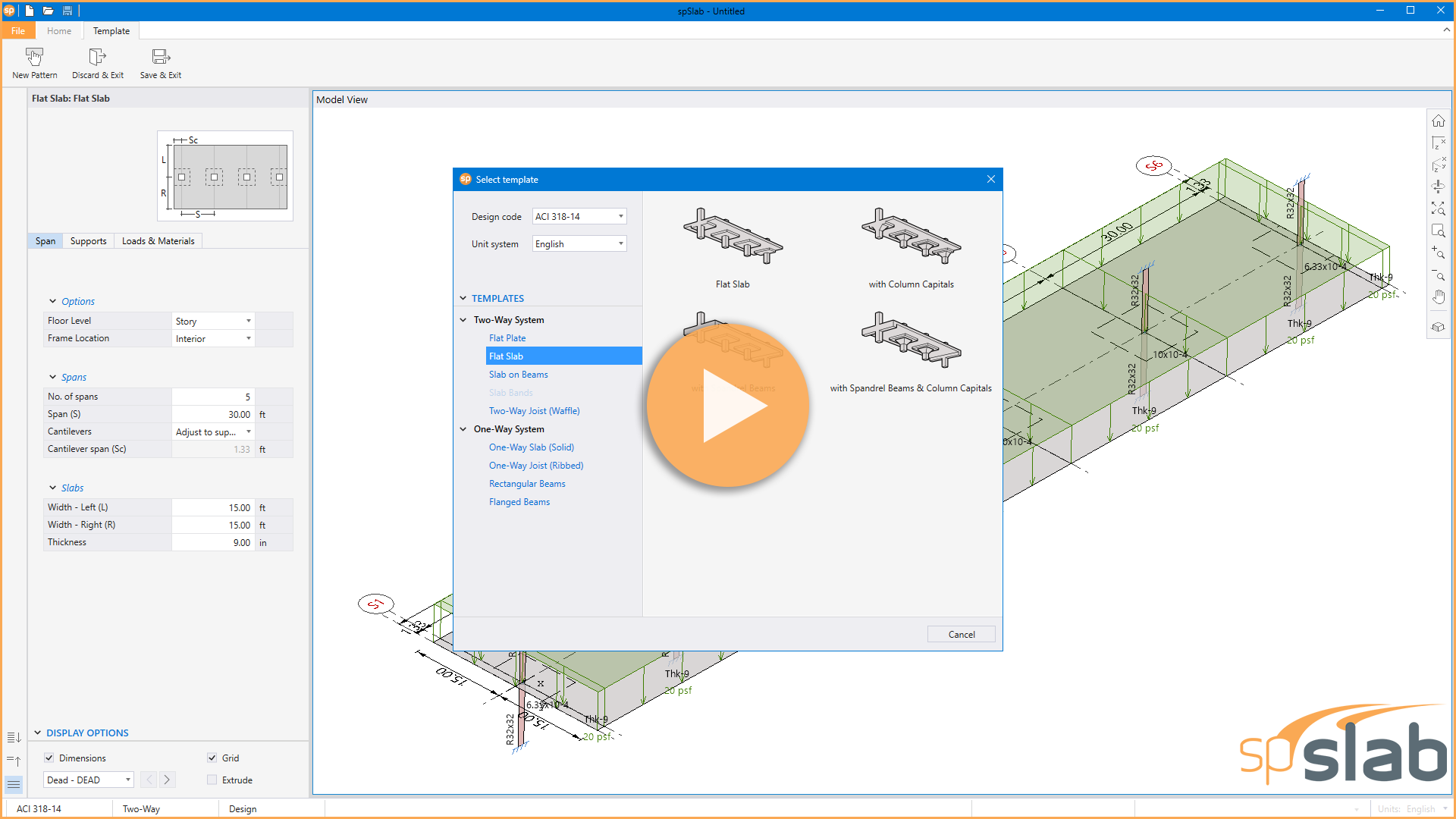The image size is (1456, 819).
Task: Click the Open folder icon in title bar
Action: coord(48,11)
